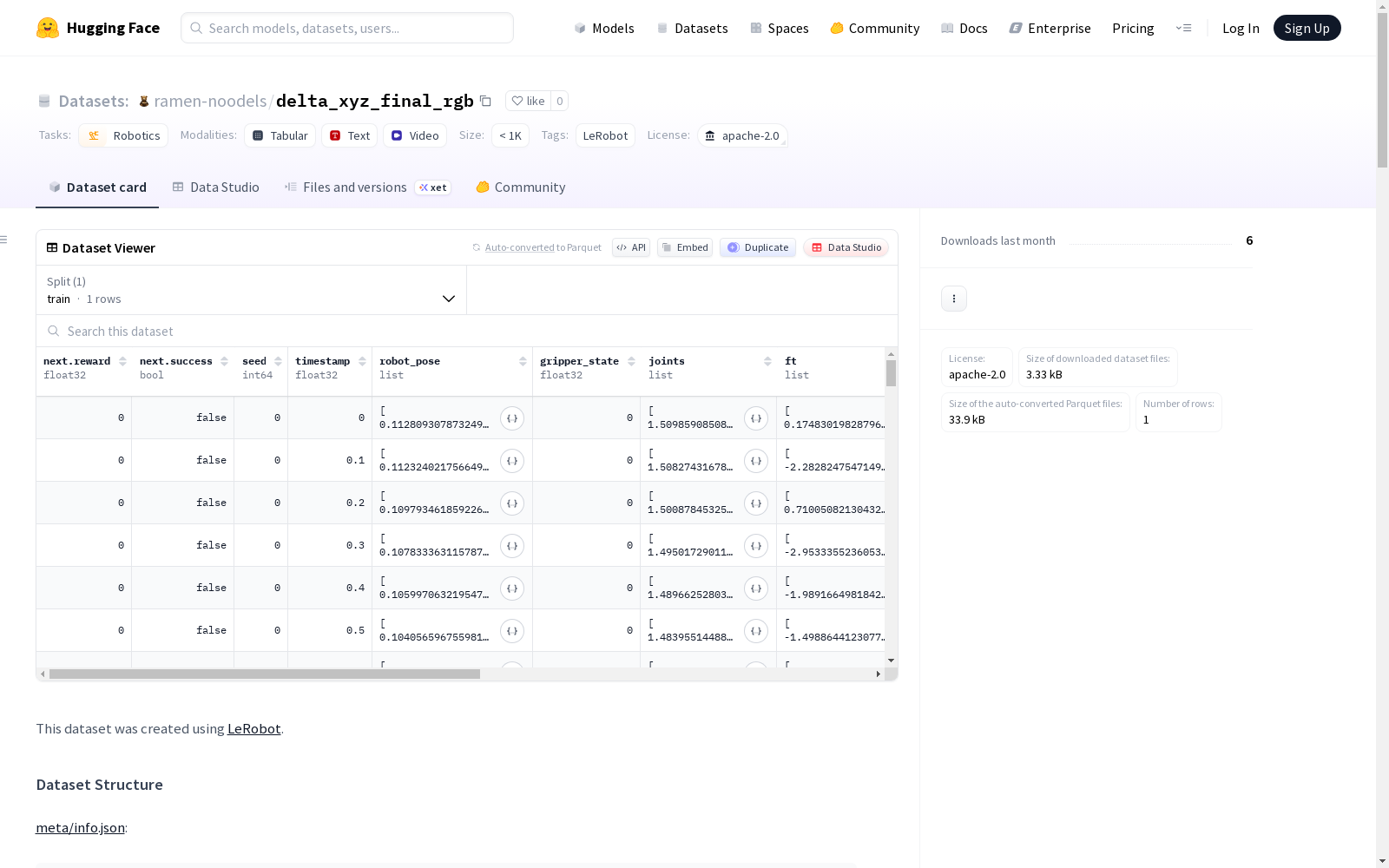Sort by next.success column

coord(224,361)
